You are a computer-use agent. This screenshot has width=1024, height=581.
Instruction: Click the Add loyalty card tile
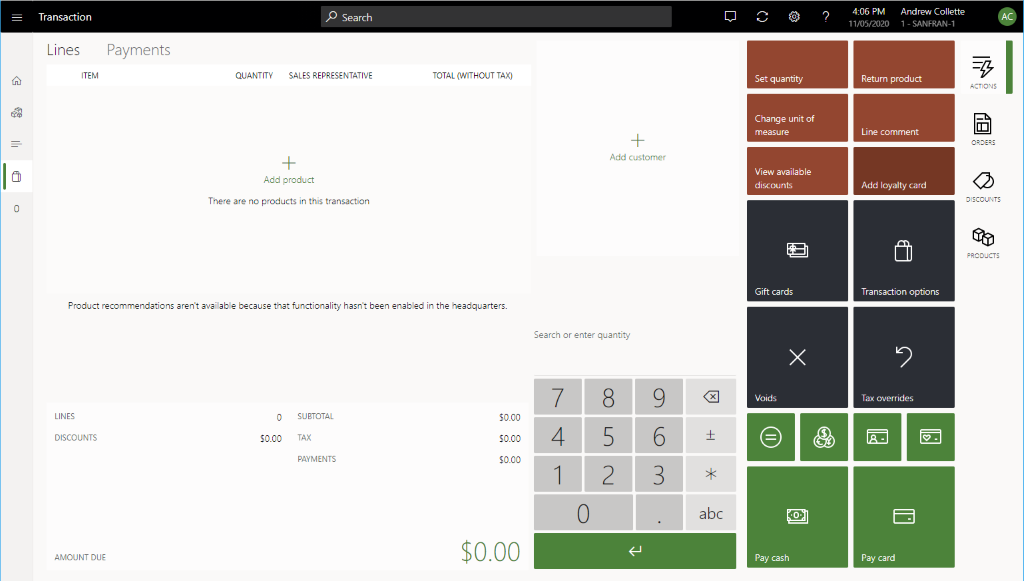(904, 171)
